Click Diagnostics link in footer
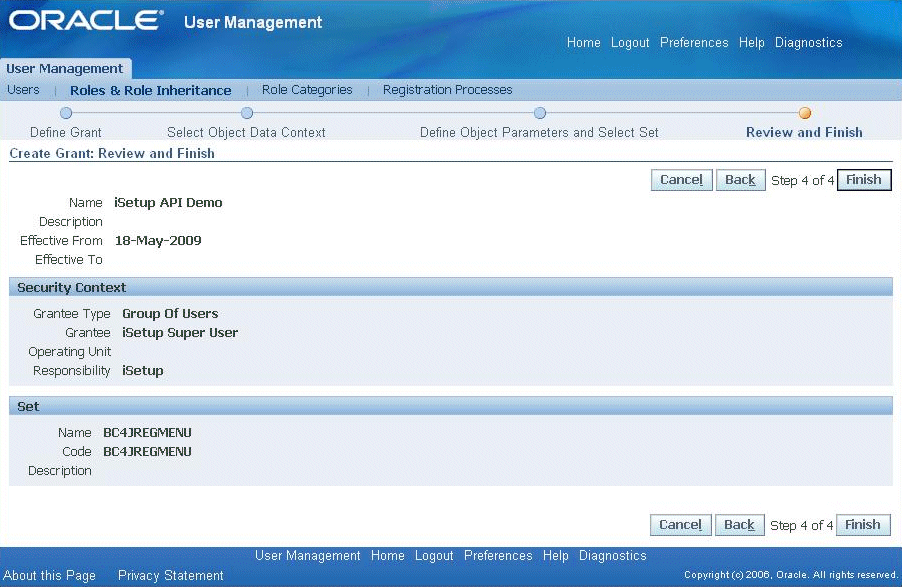902x587 pixels. pos(613,555)
